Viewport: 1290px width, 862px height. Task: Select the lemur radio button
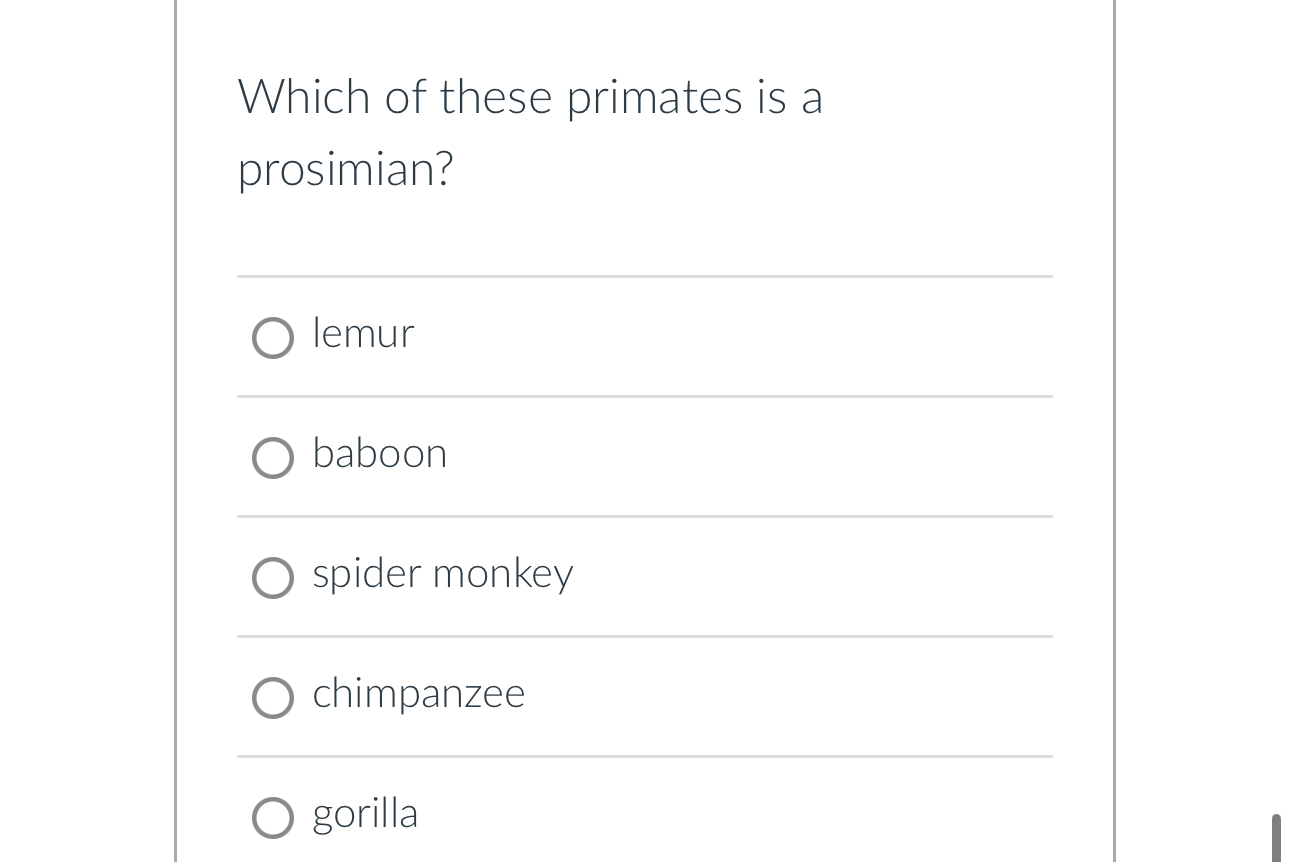click(x=271, y=338)
